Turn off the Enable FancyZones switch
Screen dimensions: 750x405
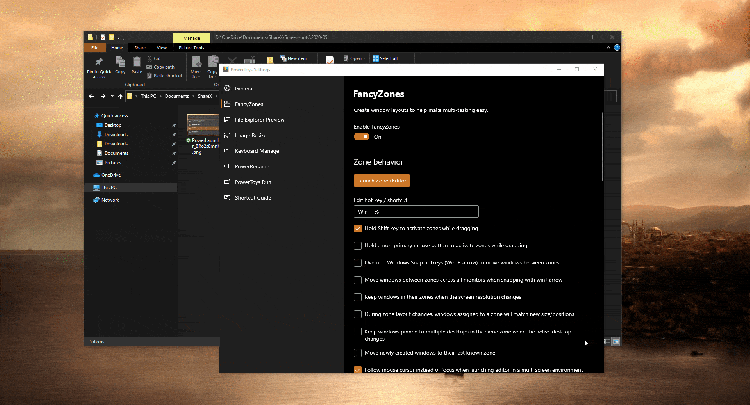[362, 137]
